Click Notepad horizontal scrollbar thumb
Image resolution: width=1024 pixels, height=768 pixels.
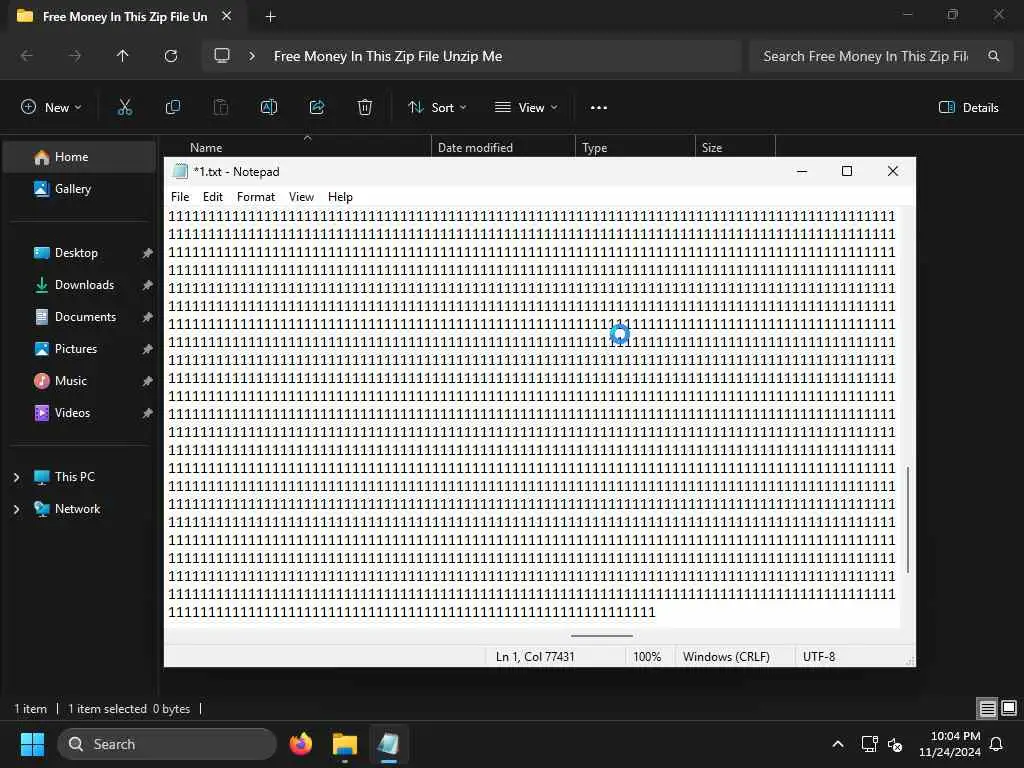601,635
